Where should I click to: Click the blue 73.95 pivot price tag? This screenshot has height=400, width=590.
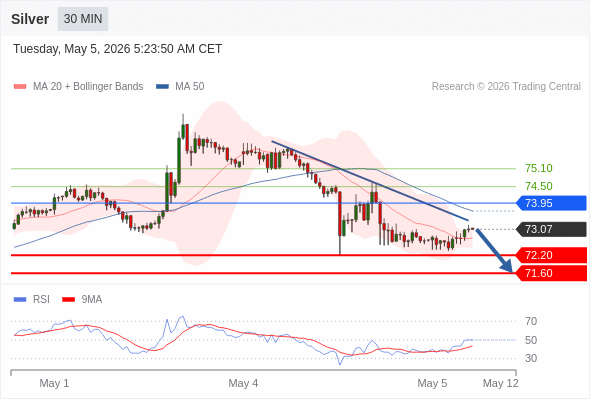[551, 203]
